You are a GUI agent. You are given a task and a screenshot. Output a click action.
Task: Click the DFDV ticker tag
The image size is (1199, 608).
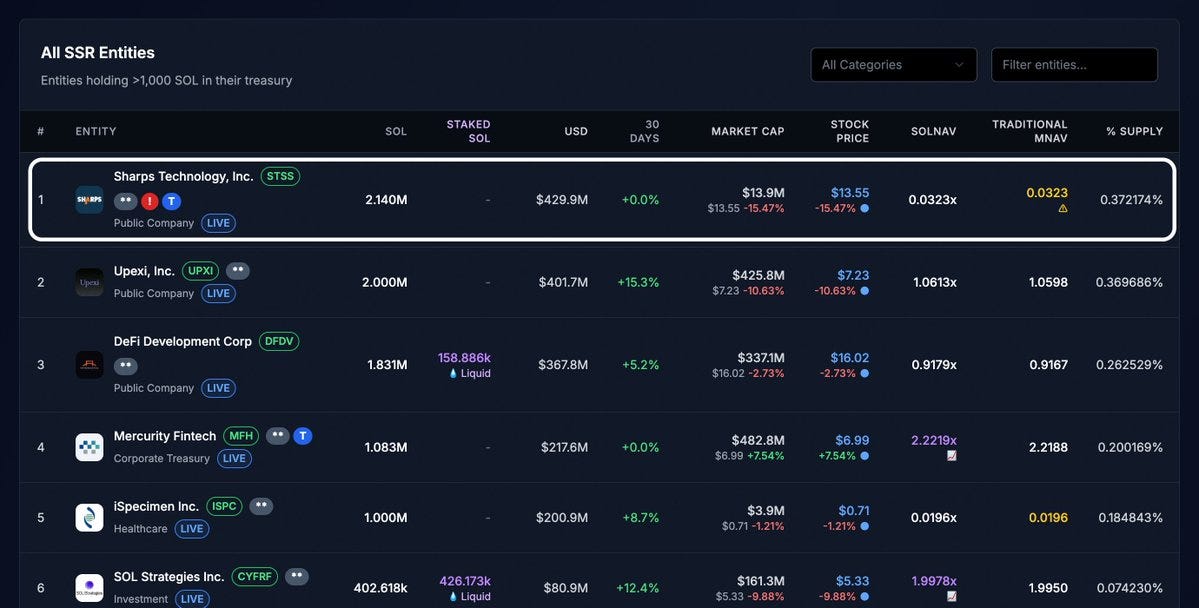pyautogui.click(x=279, y=341)
